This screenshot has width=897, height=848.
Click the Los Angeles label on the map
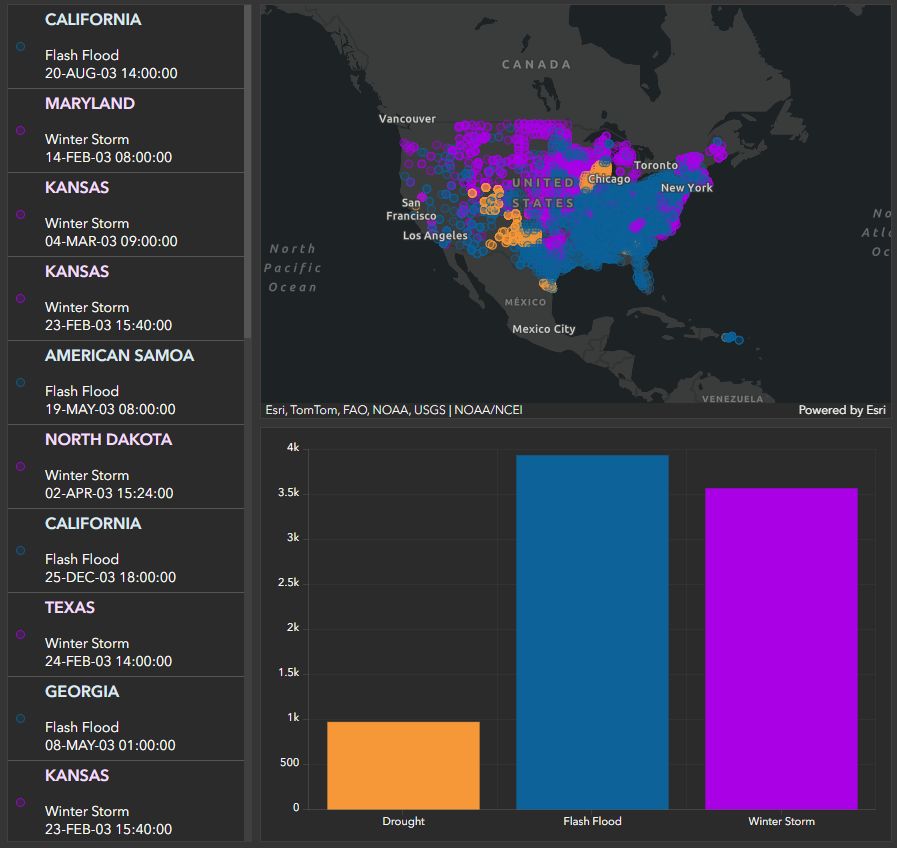pyautogui.click(x=435, y=236)
